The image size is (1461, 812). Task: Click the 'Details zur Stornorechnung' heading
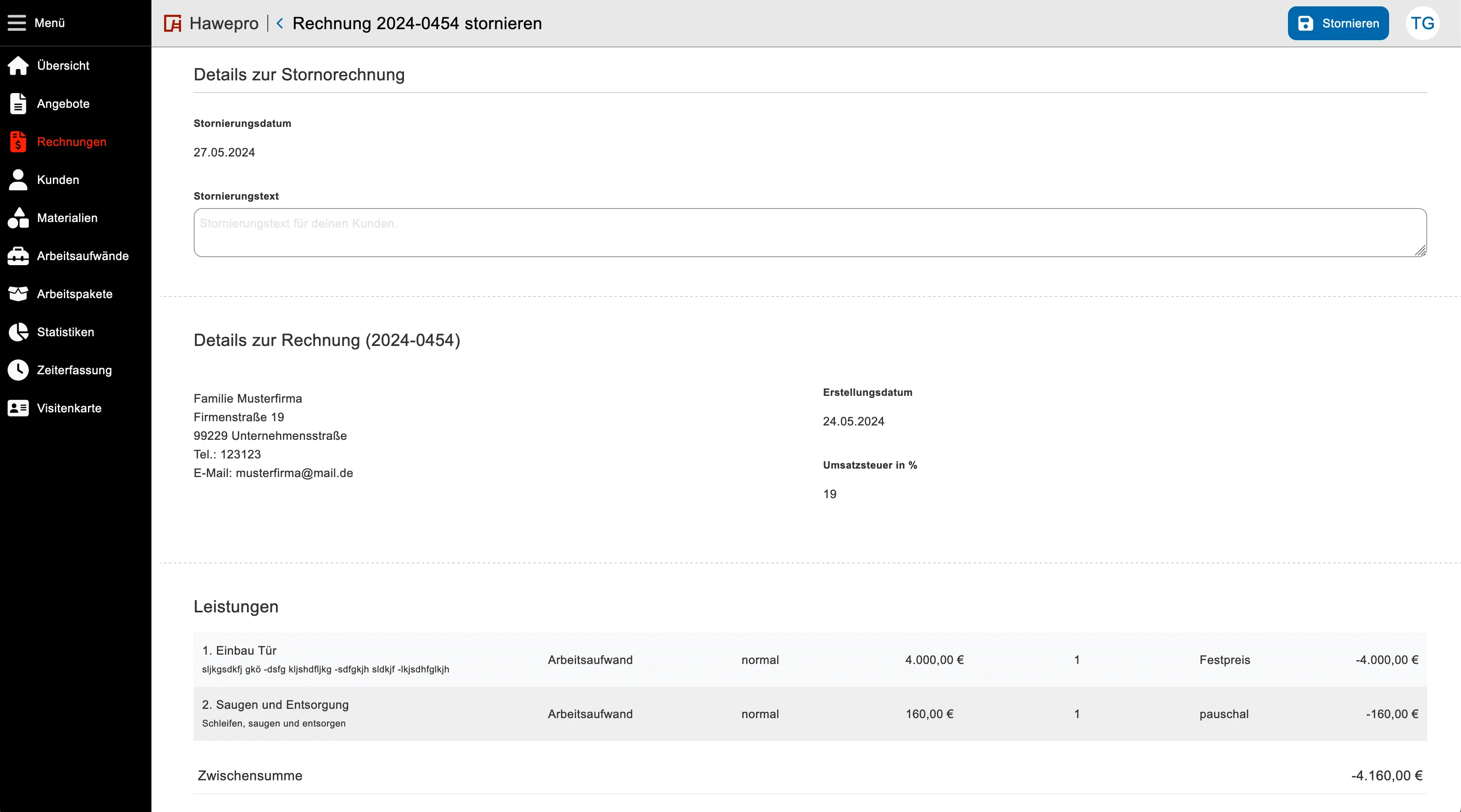tap(299, 75)
